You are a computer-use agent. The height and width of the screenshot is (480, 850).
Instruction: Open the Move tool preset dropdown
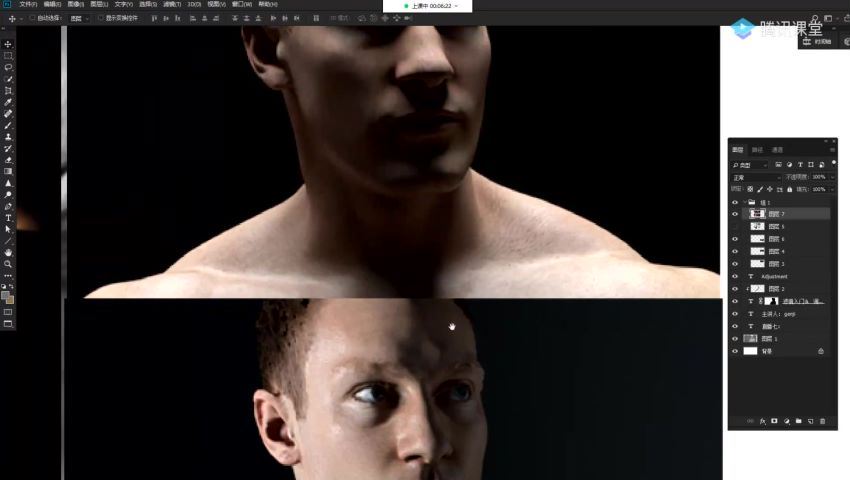(x=21, y=18)
